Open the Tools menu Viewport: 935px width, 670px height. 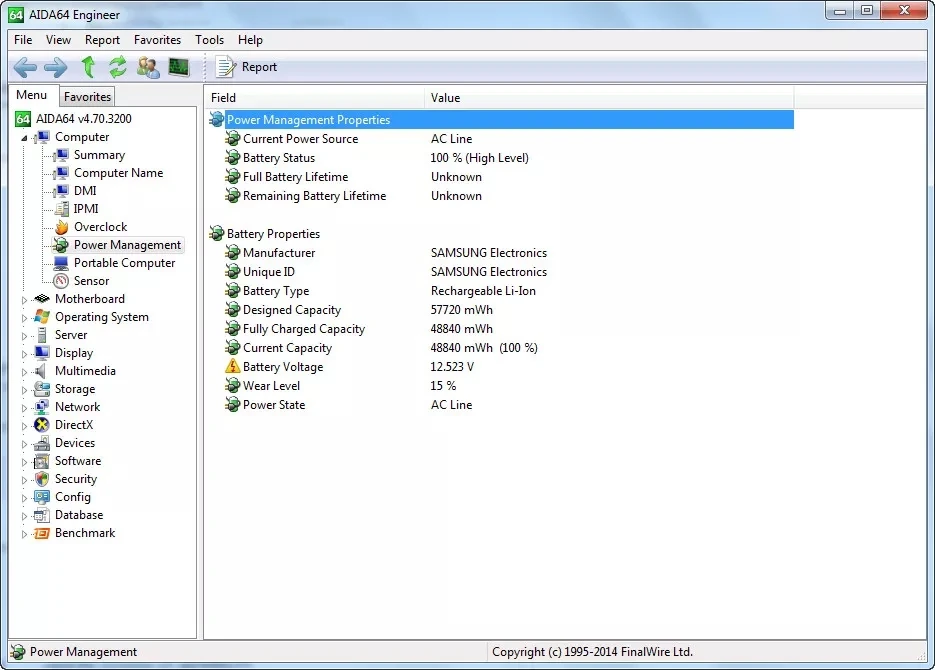209,40
